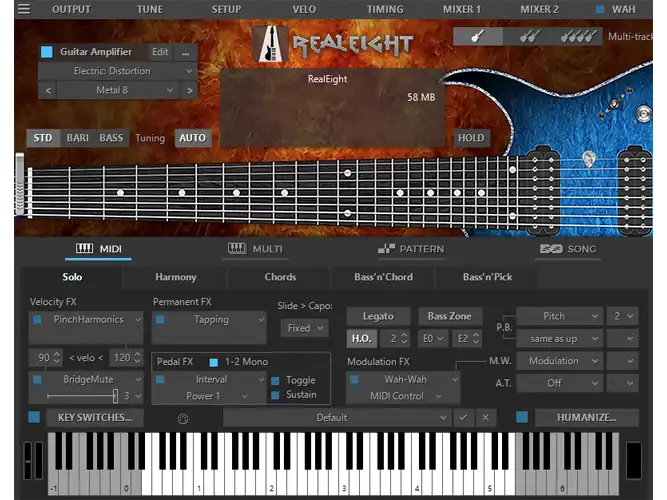Switch to the MULTI tab
The width and height of the screenshot is (667, 500).
255,249
